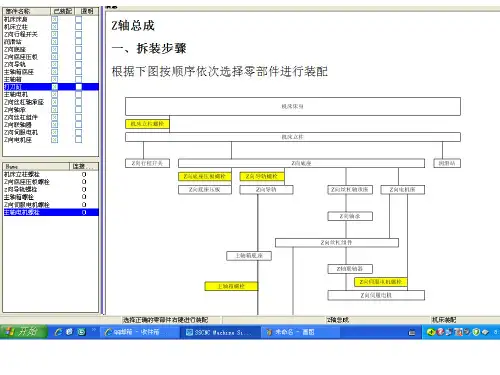Viewport: 500px width, 375px height.
Task: Select Z向伺服电机螺栓 in the bolt list
Action: (x=27, y=205)
